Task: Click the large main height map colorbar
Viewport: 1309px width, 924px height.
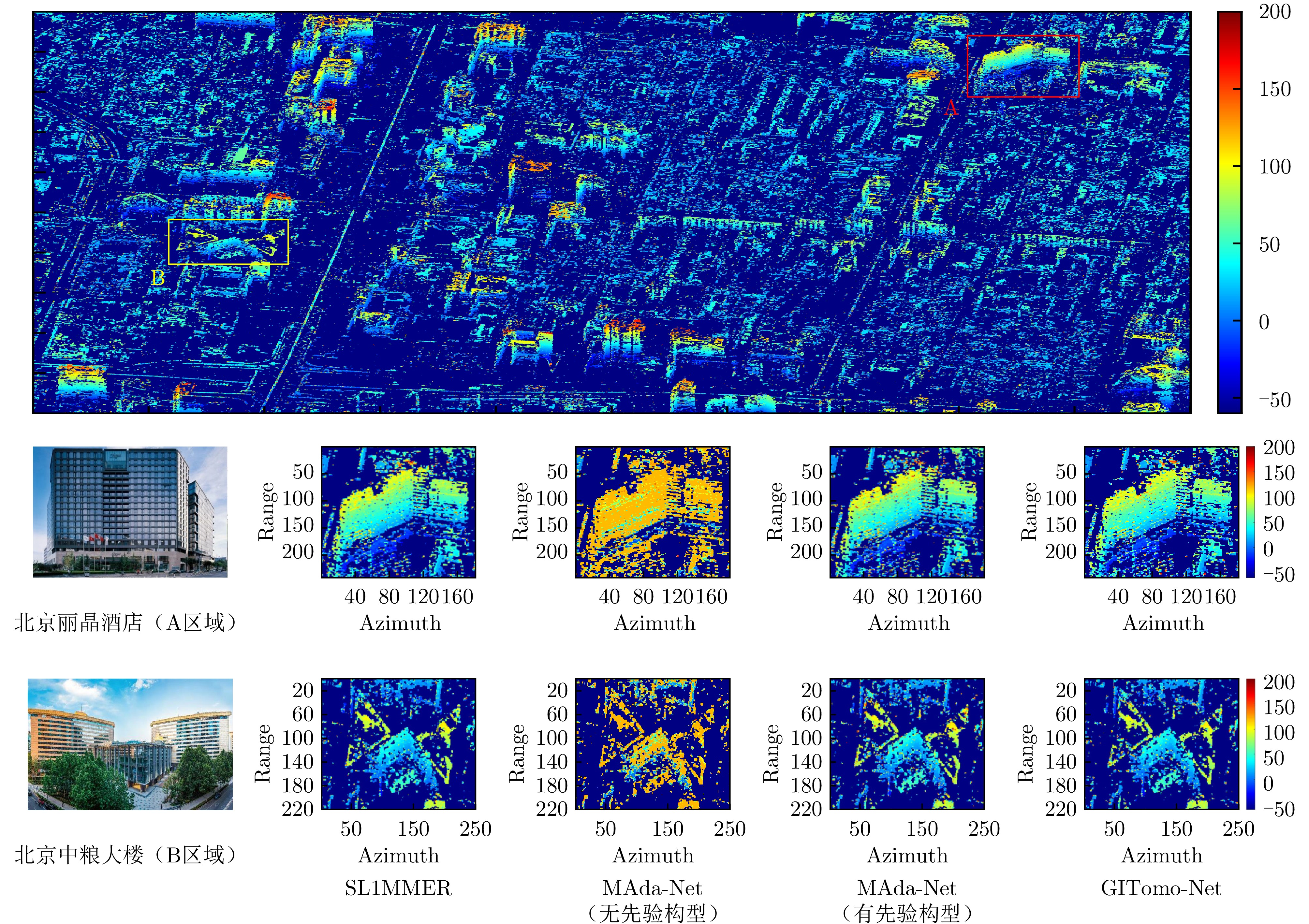Action: tap(1229, 212)
